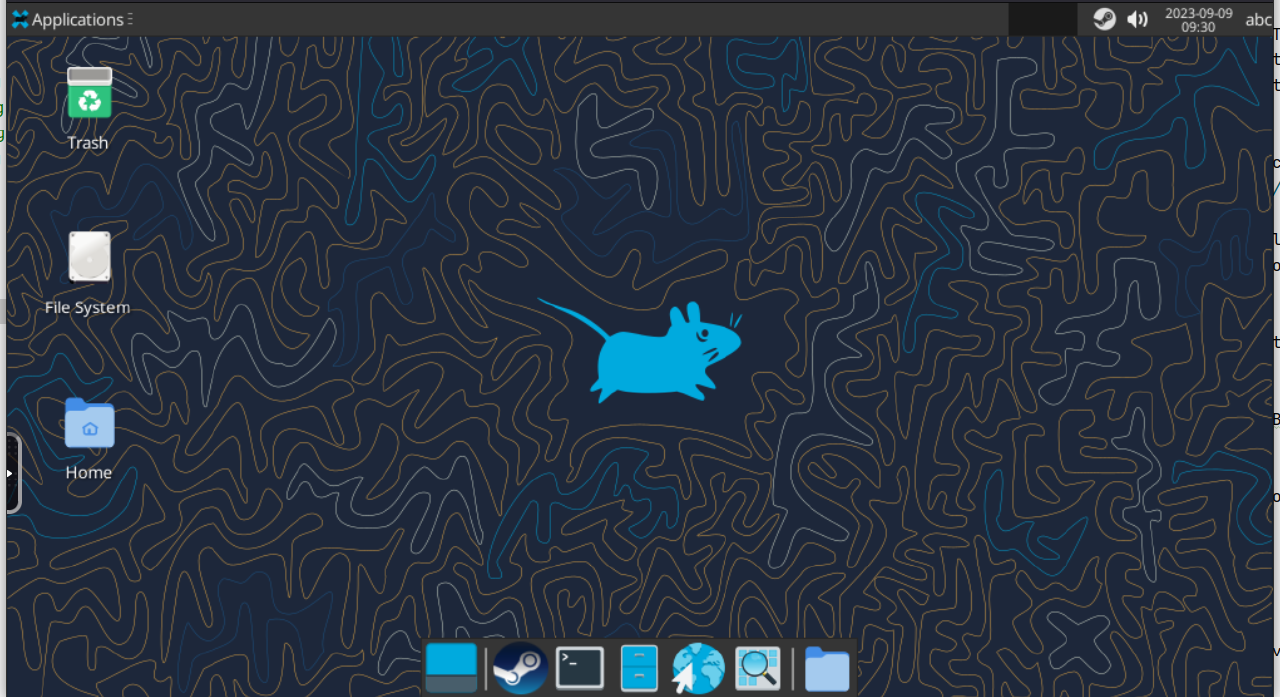Image resolution: width=1280 pixels, height=697 pixels.
Task: Open Terminal Emulator from the dock
Action: coord(580,667)
